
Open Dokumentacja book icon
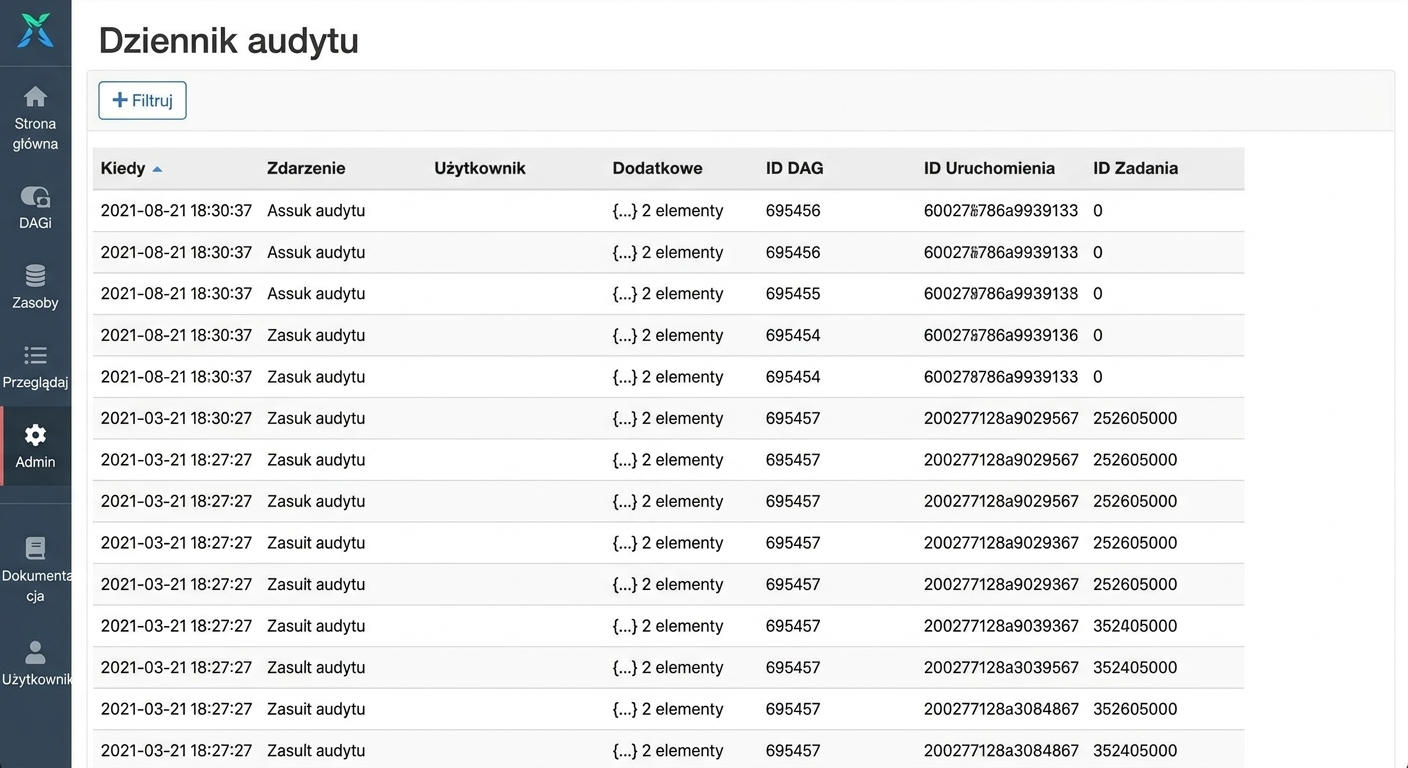pyautogui.click(x=35, y=548)
